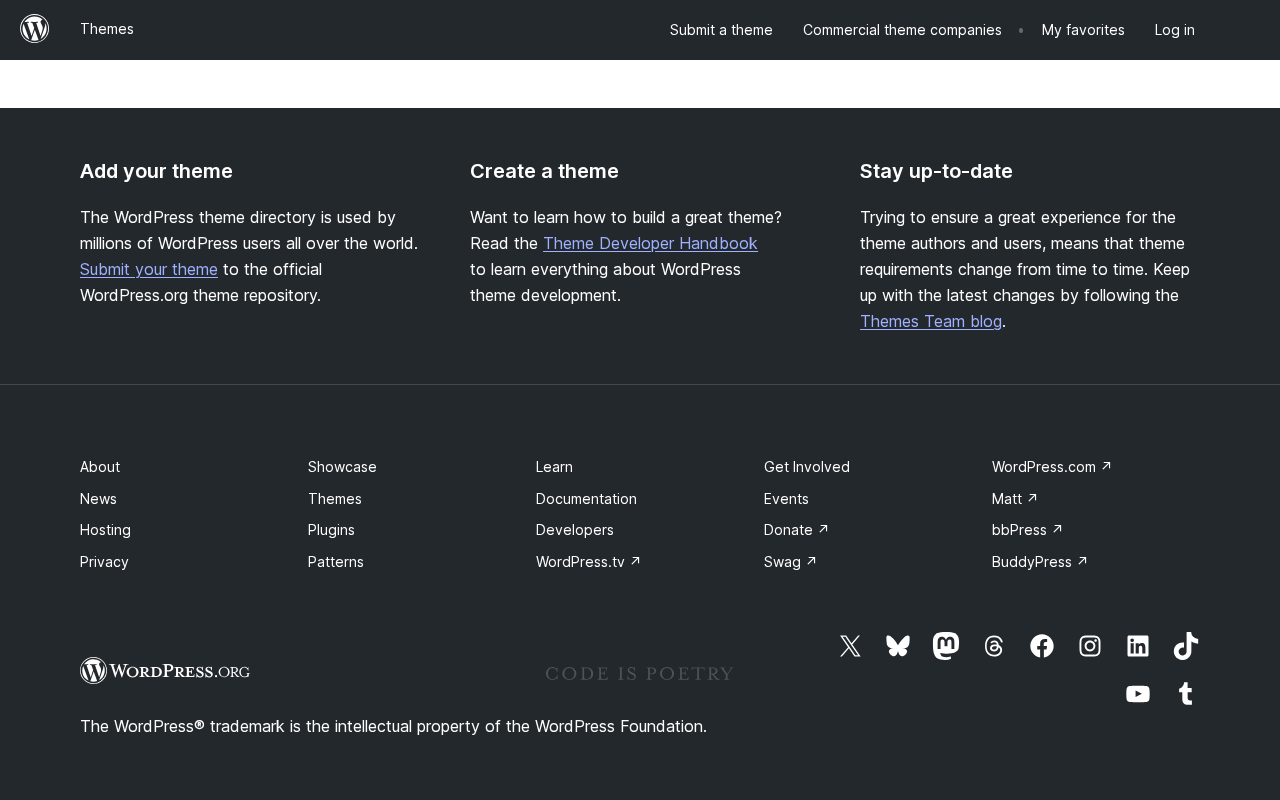Open the LinkedIn icon link

point(1138,646)
